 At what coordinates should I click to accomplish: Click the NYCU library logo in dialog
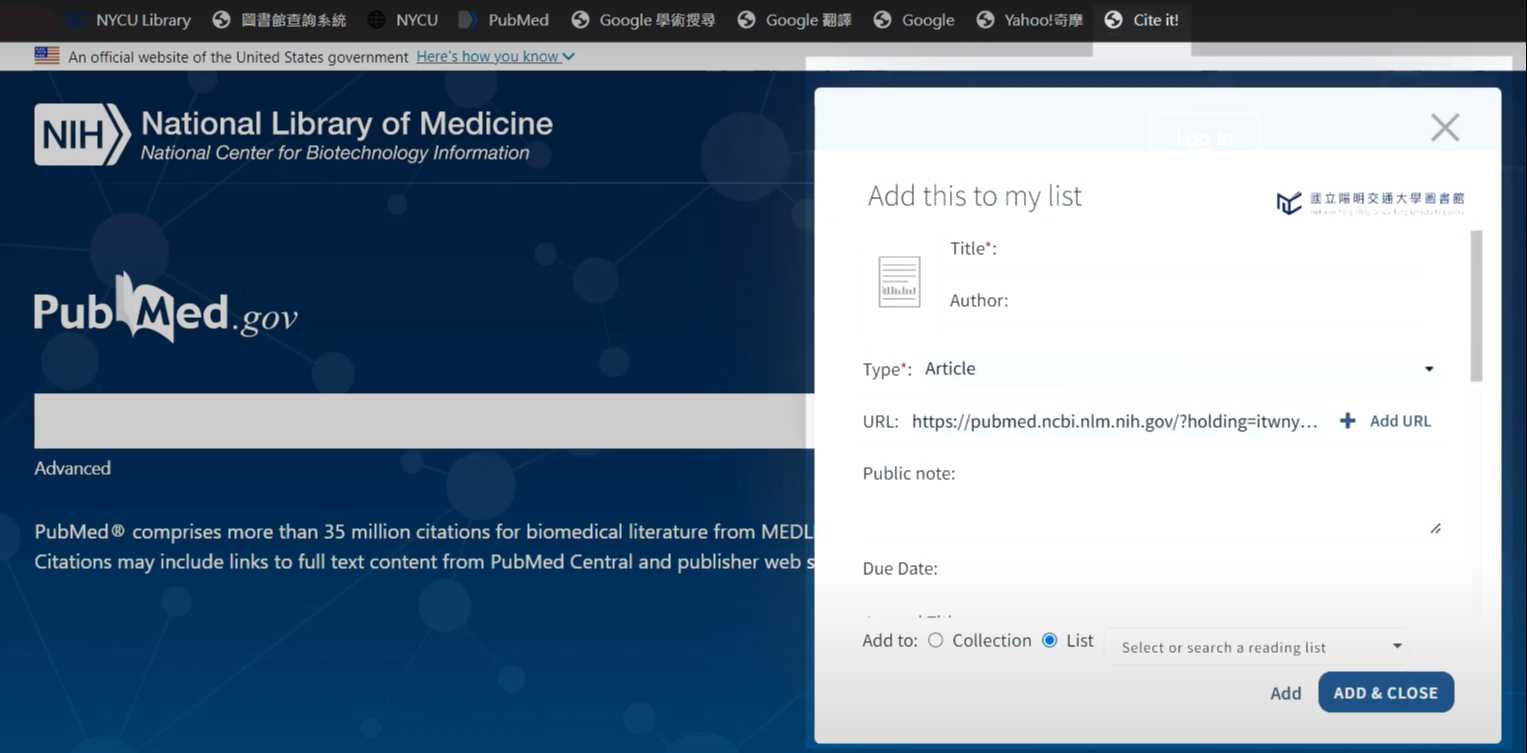coord(1370,202)
